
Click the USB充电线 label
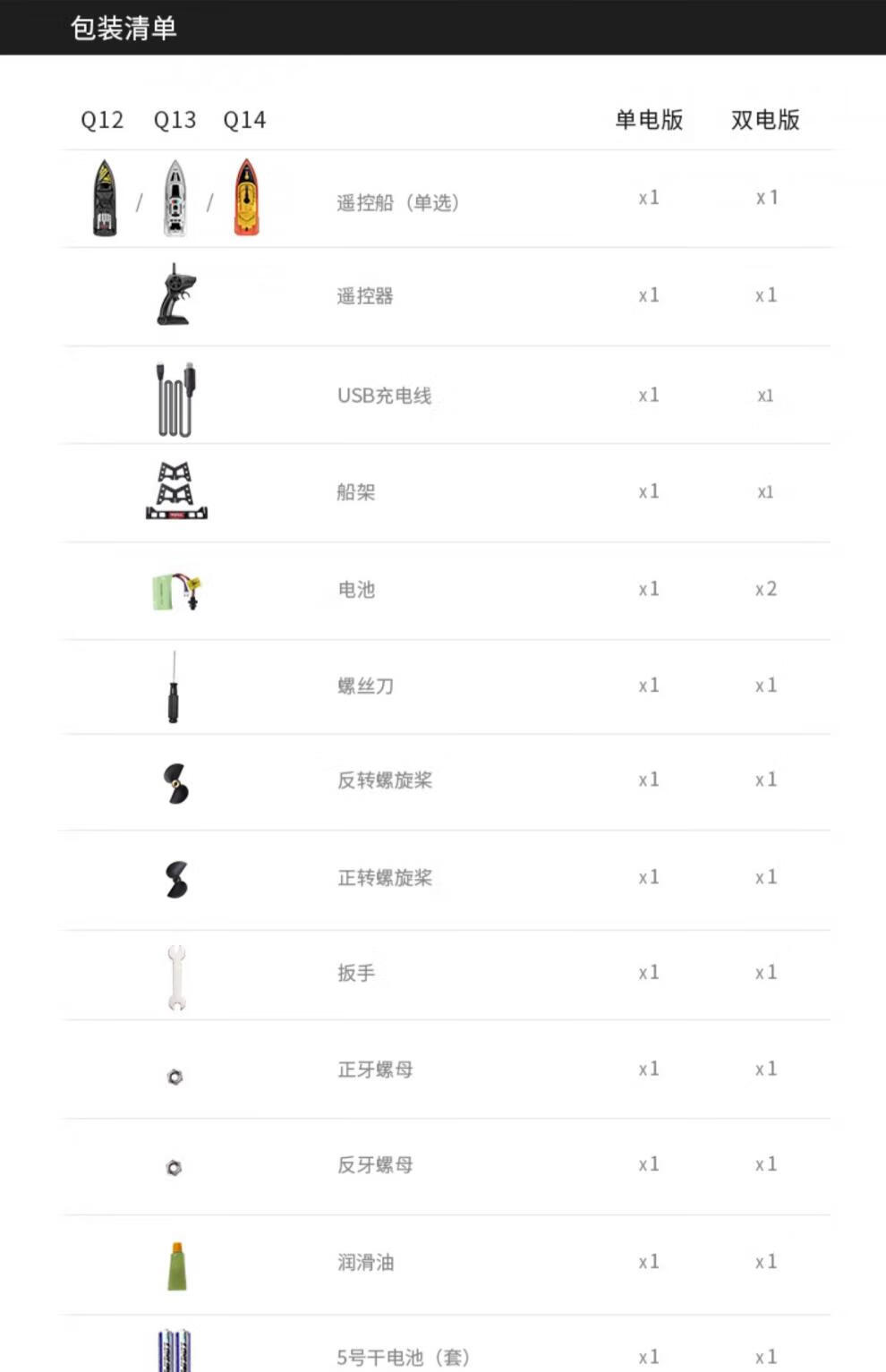(x=385, y=396)
